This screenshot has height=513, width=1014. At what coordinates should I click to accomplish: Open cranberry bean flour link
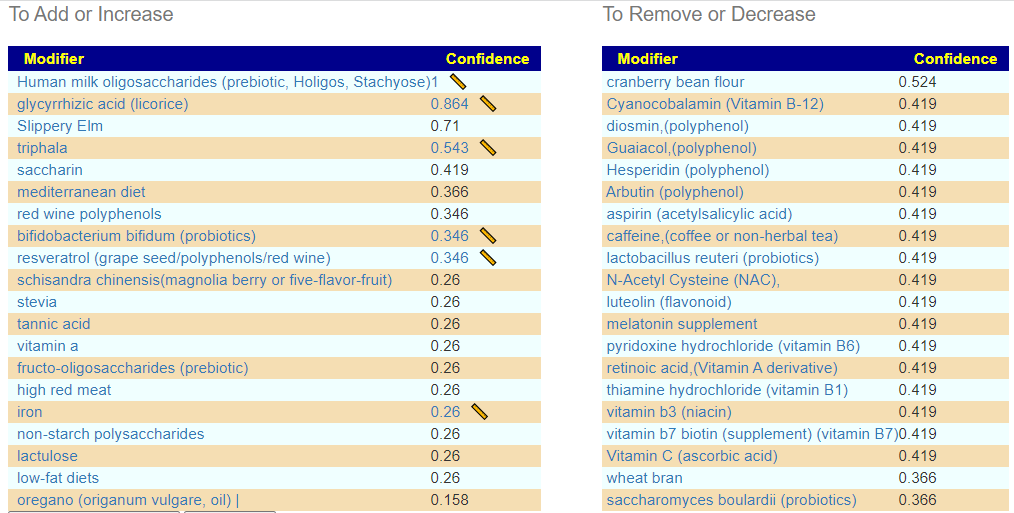click(675, 82)
